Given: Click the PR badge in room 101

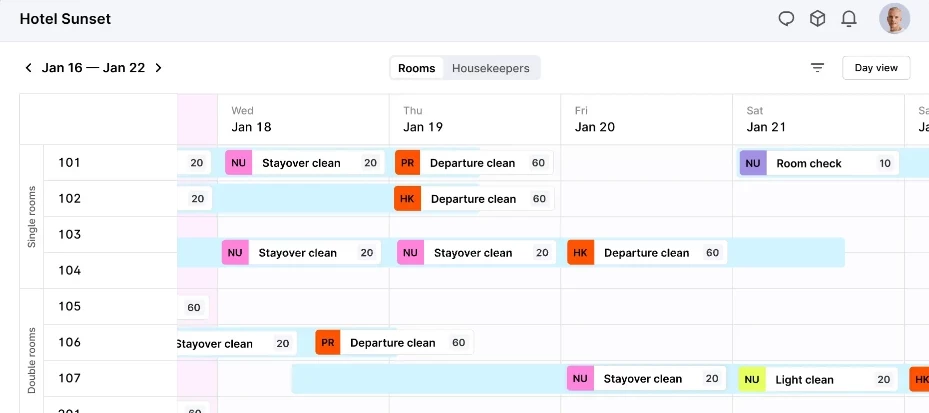Looking at the screenshot, I should (x=407, y=163).
